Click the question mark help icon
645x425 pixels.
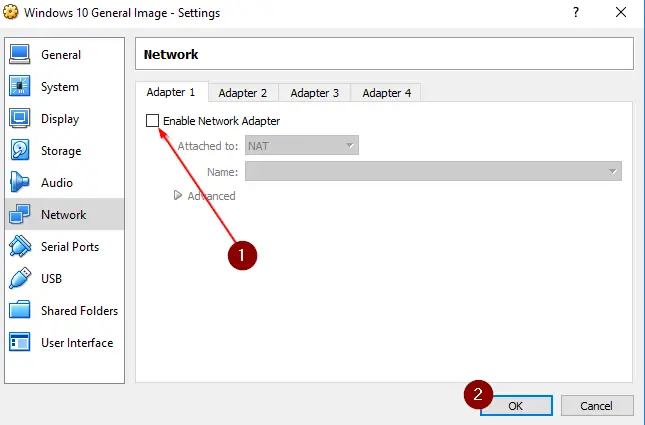(x=576, y=12)
